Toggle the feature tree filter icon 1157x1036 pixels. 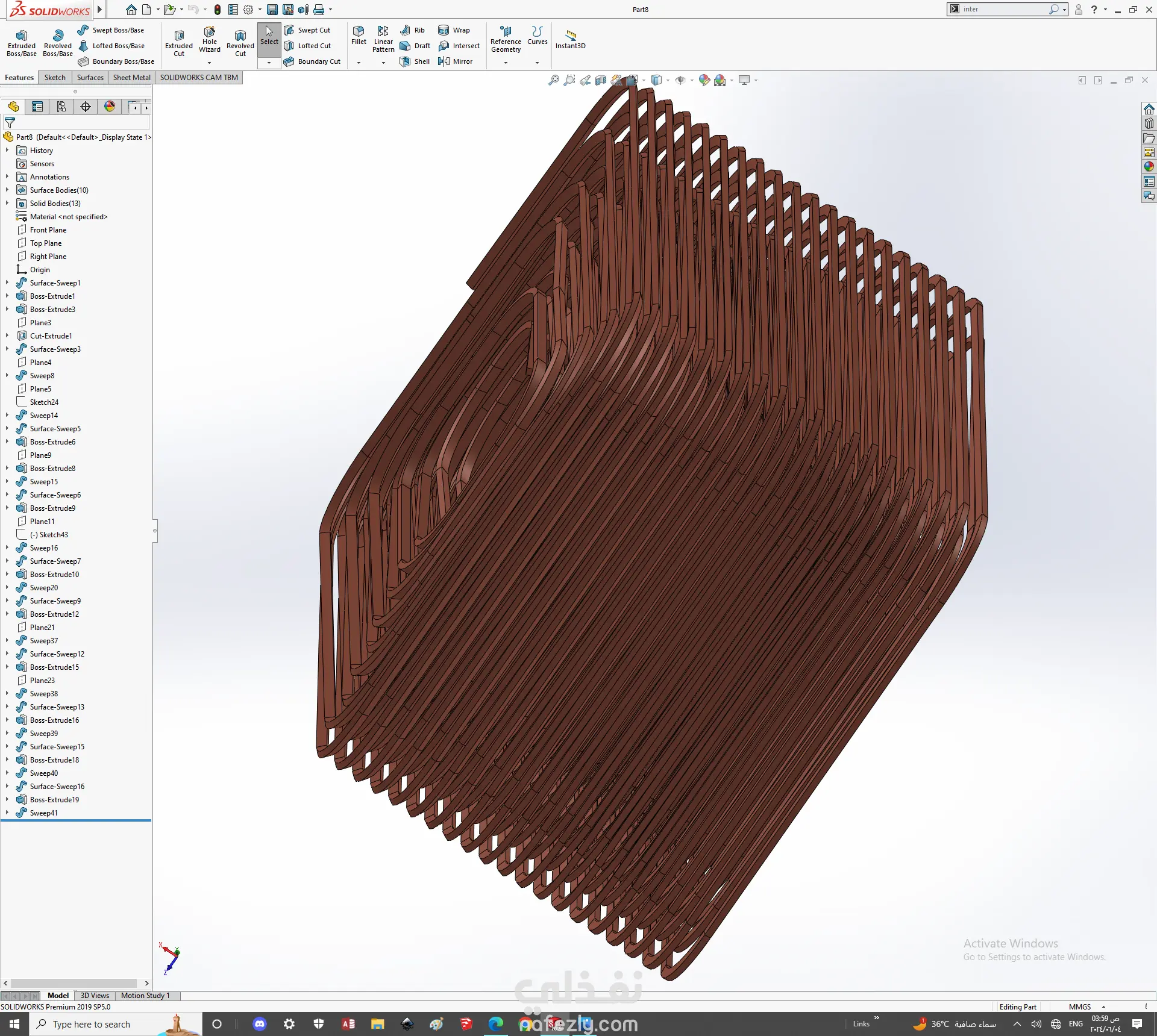pos(10,122)
